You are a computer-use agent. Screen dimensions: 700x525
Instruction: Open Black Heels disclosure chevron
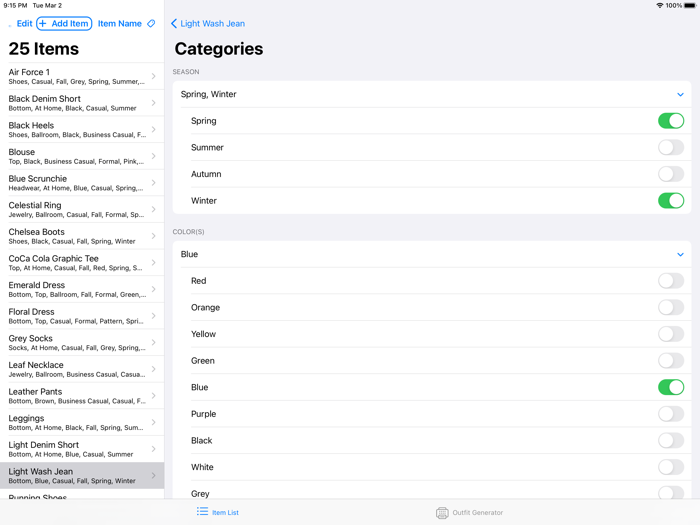click(x=154, y=129)
